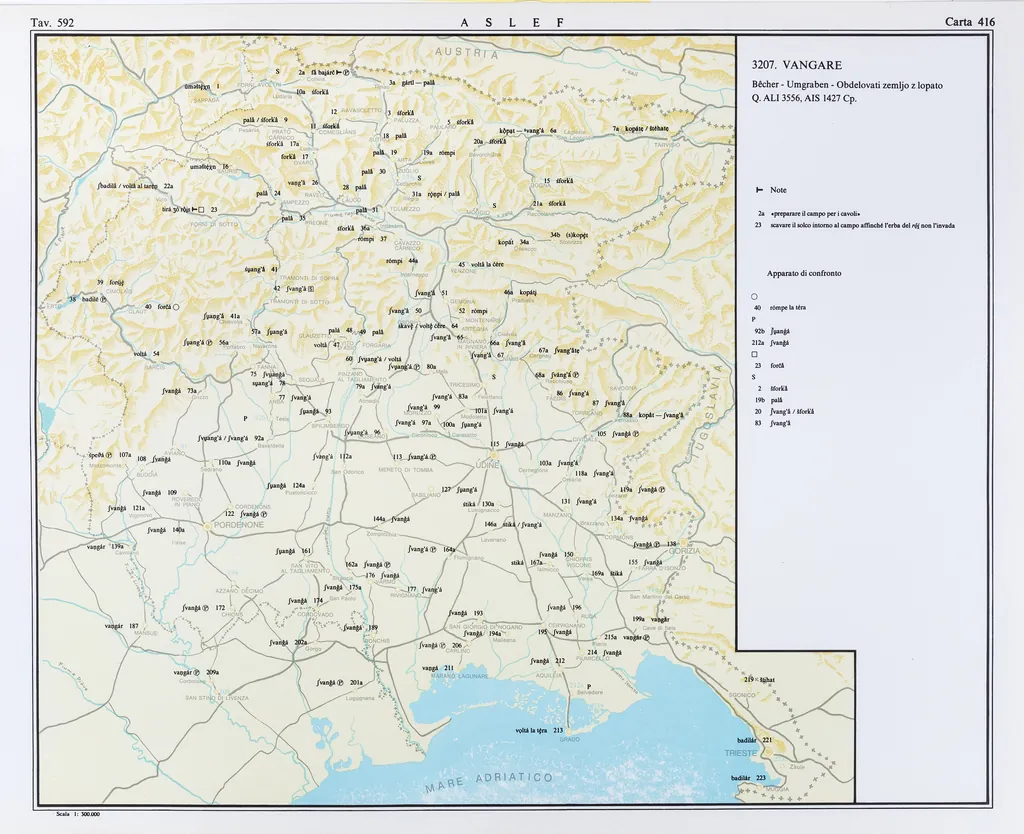The image size is (1024, 834).
Task: Click the Pordenone city marker
Action: pyautogui.click(x=207, y=524)
